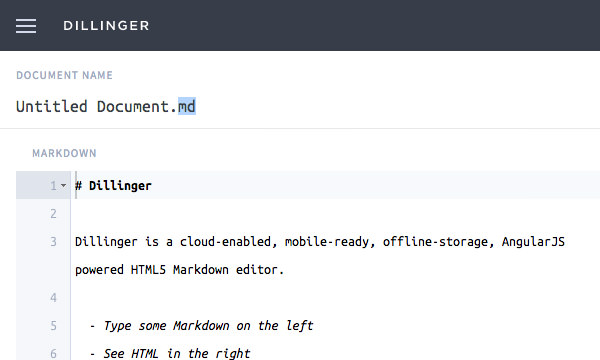The image size is (600, 360).
Task: Place cursor in the # Dillinger heading
Action: pyautogui.click(x=113, y=186)
